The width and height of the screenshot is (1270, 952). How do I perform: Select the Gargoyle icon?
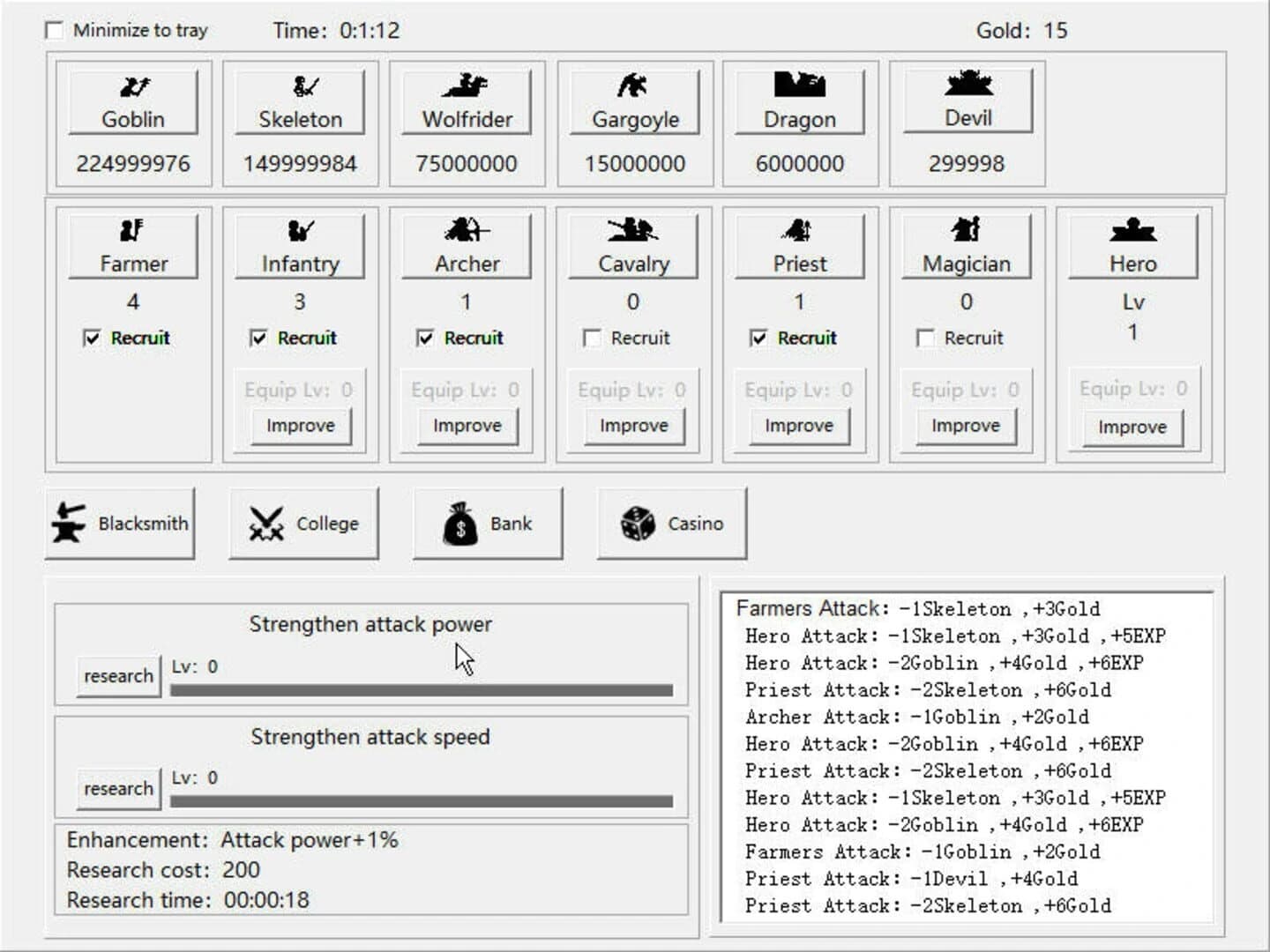pos(633,85)
